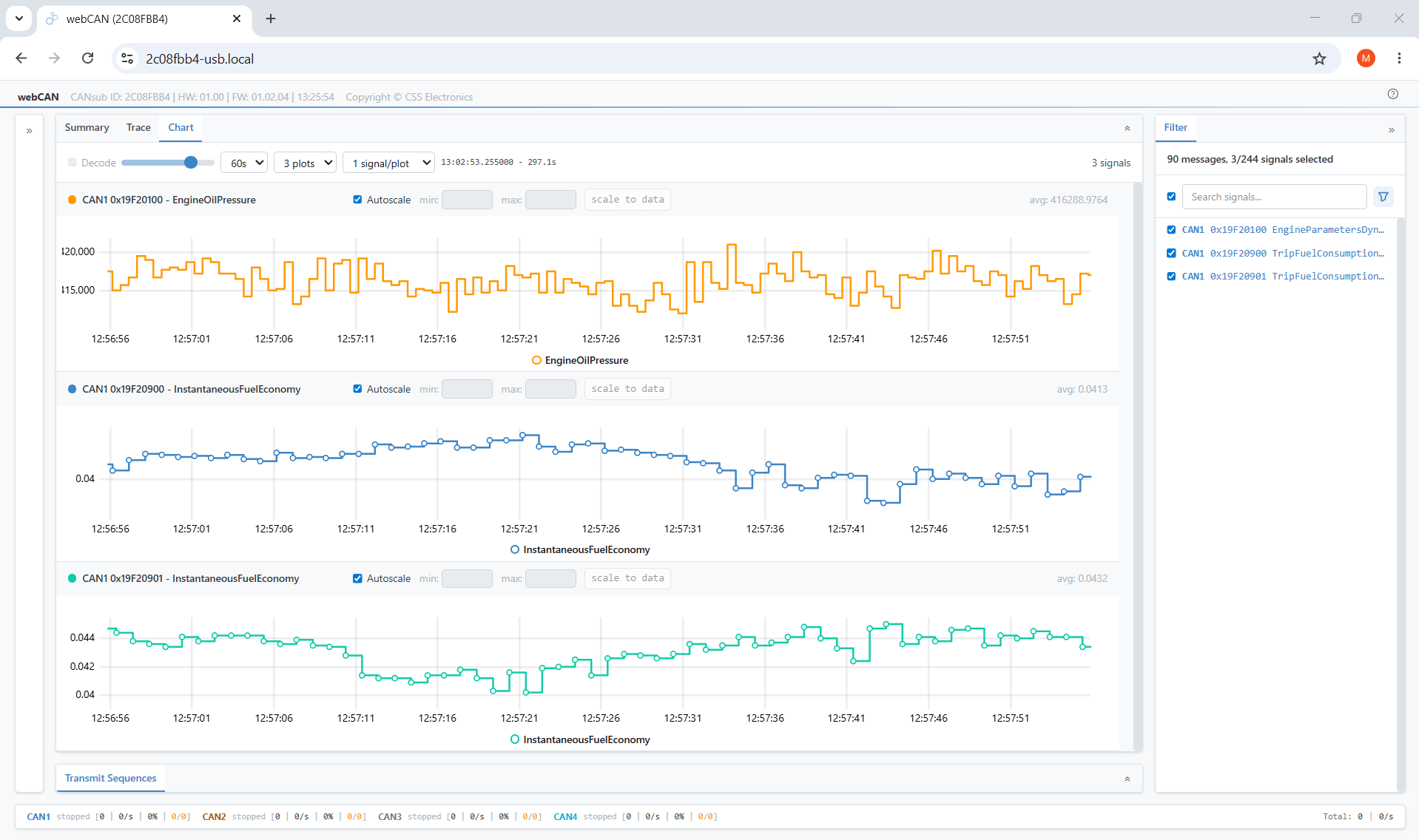Click the Search signals input field

click(x=1274, y=197)
